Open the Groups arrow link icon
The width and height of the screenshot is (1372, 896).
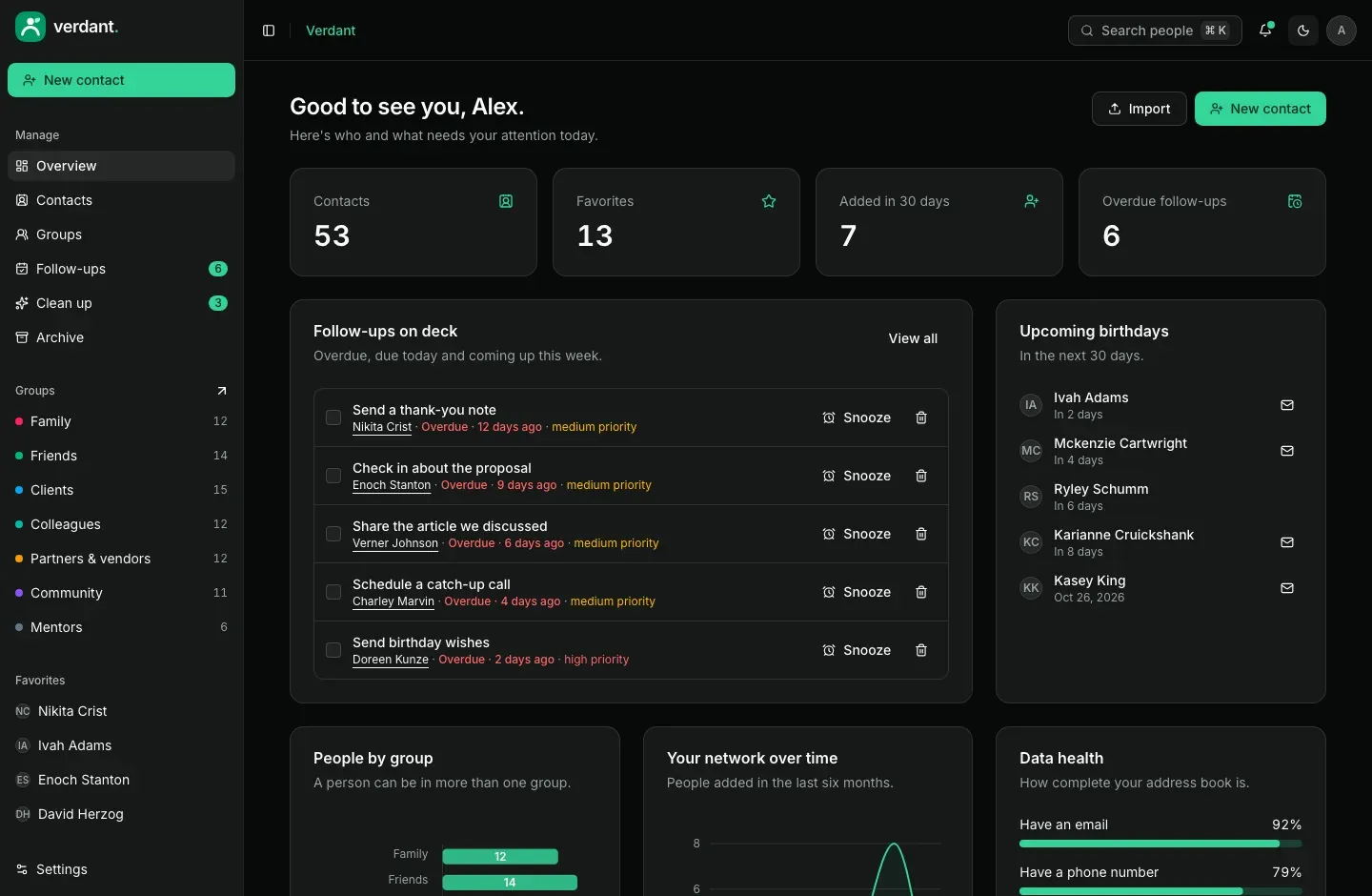click(222, 391)
